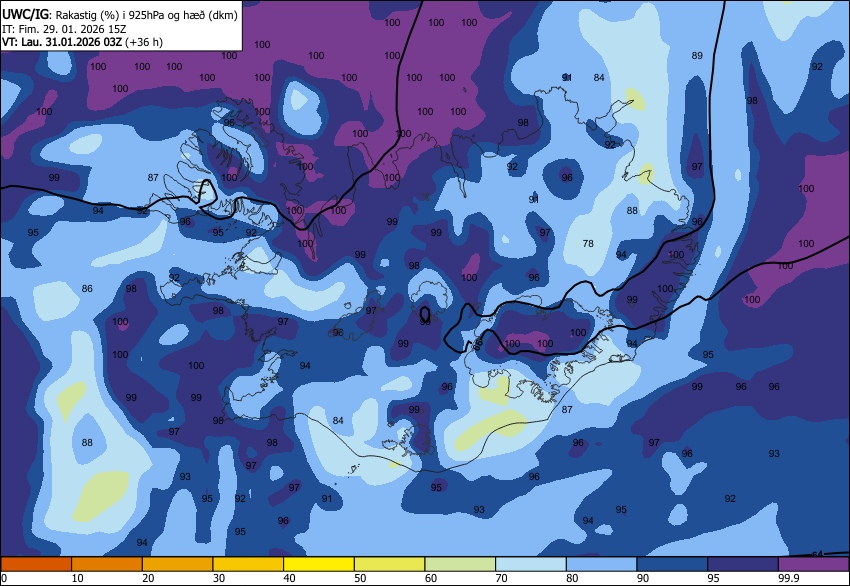This screenshot has width=850, height=586.
Task: Click the '20' tick label on the color scale
Action: click(148, 578)
